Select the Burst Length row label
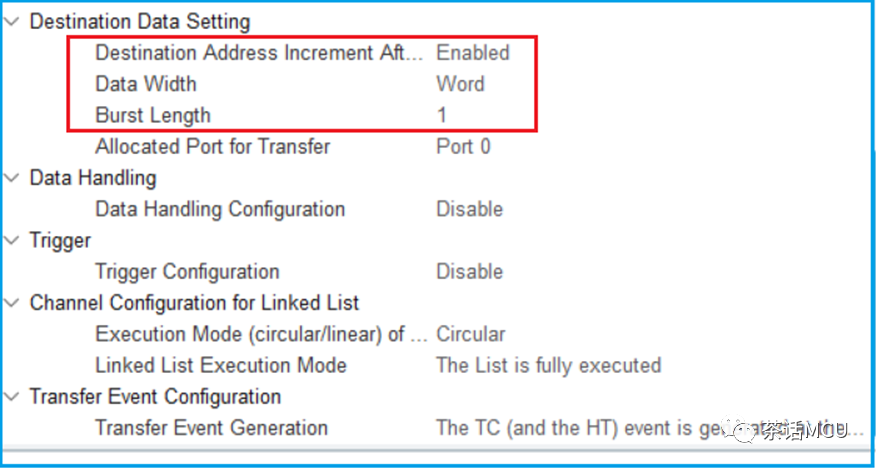Screen dimensions: 877x469 (153, 116)
